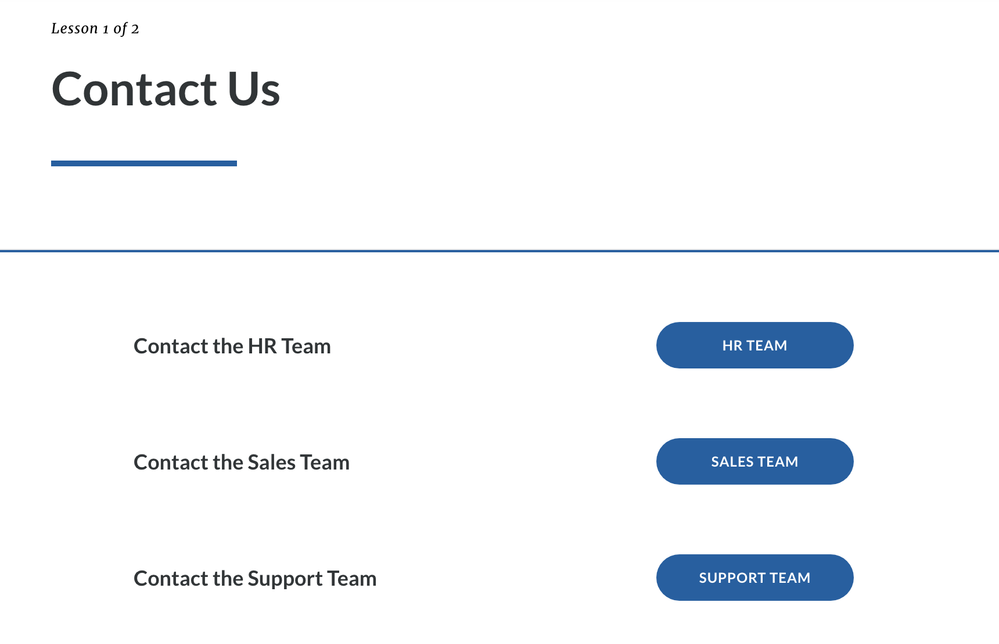Click the 'Contact the HR Team' text
The width and height of the screenshot is (999, 644).
pos(232,346)
